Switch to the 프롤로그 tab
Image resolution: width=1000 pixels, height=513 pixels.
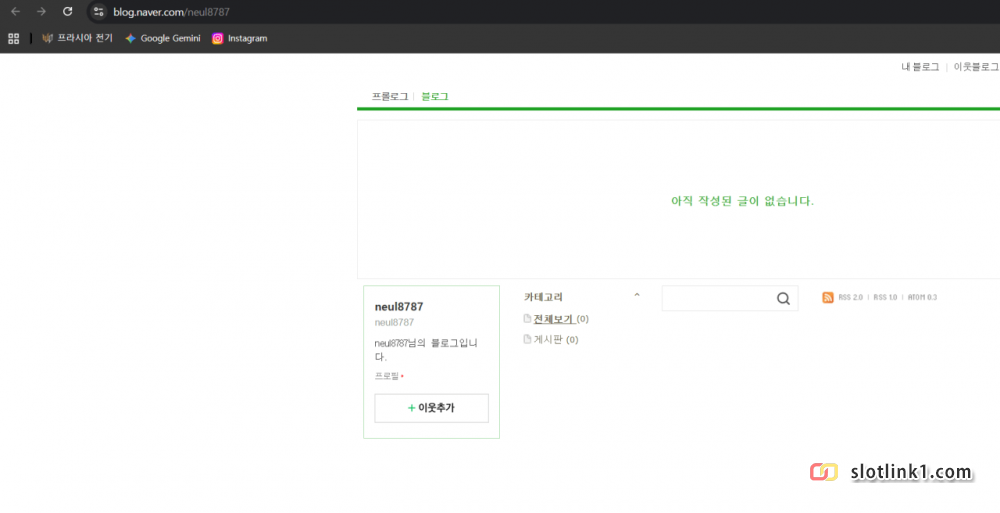(390, 97)
